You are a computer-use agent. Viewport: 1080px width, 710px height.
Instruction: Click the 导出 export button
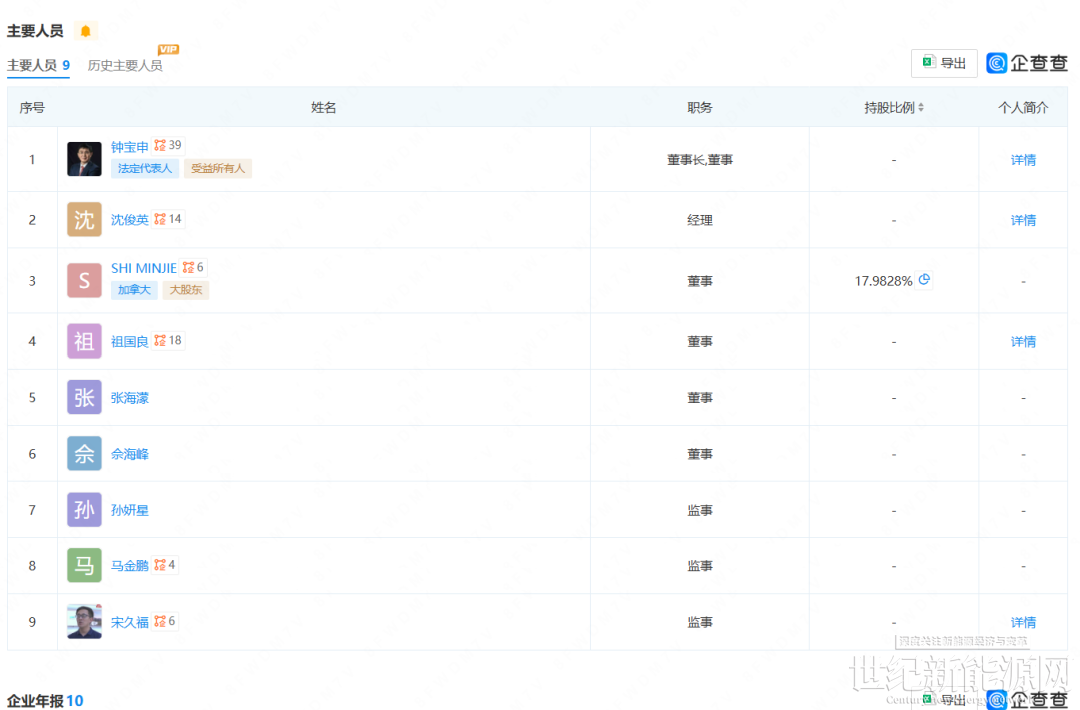(944, 63)
